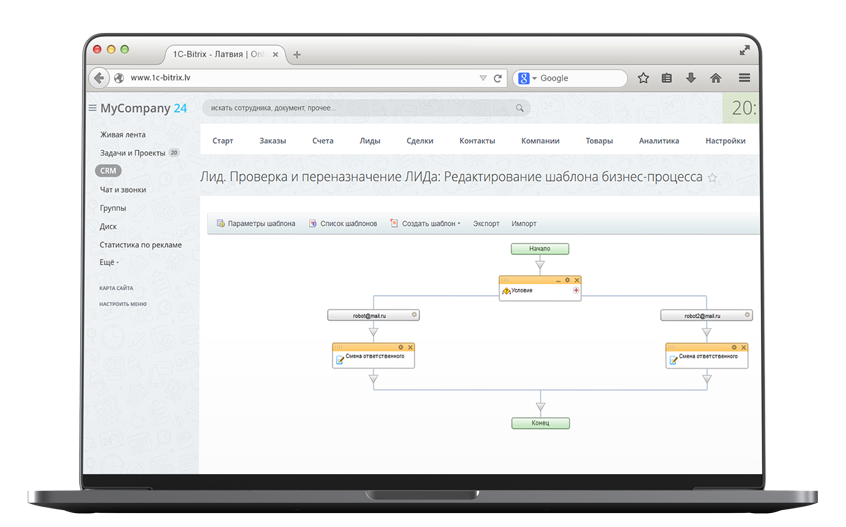Image resolution: width=846 pixels, height=527 pixels.
Task: Click the Экспорт button in toolbar
Action: tap(486, 224)
